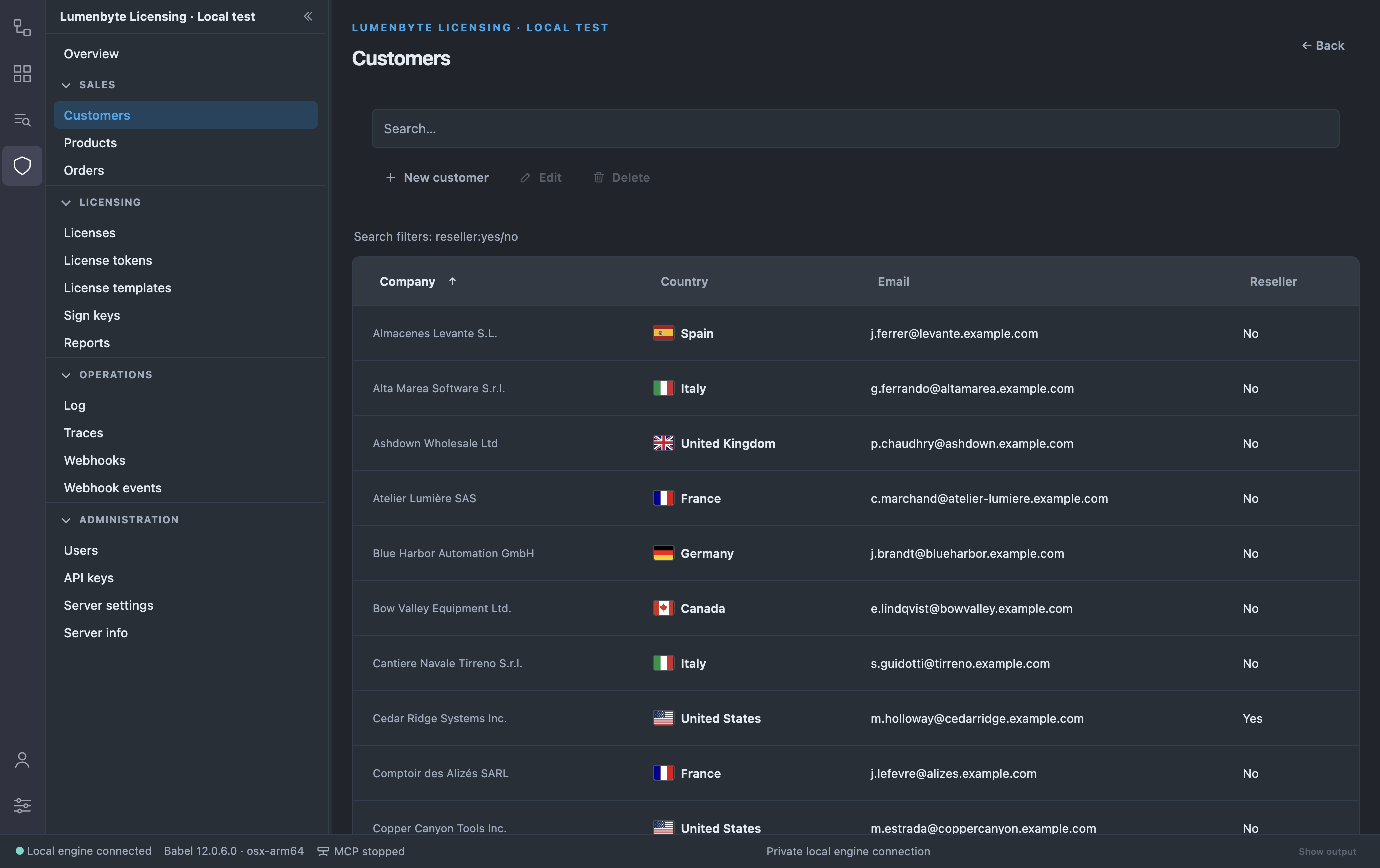Click the Italy flag in Alta Marea row
1380x868 pixels.
[x=663, y=388]
